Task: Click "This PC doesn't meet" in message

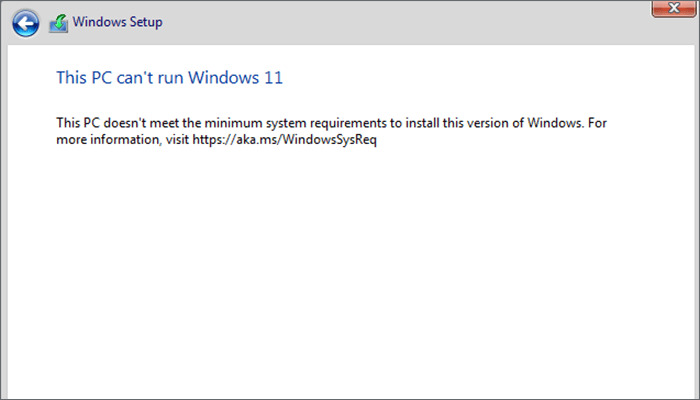Action: tap(118, 124)
